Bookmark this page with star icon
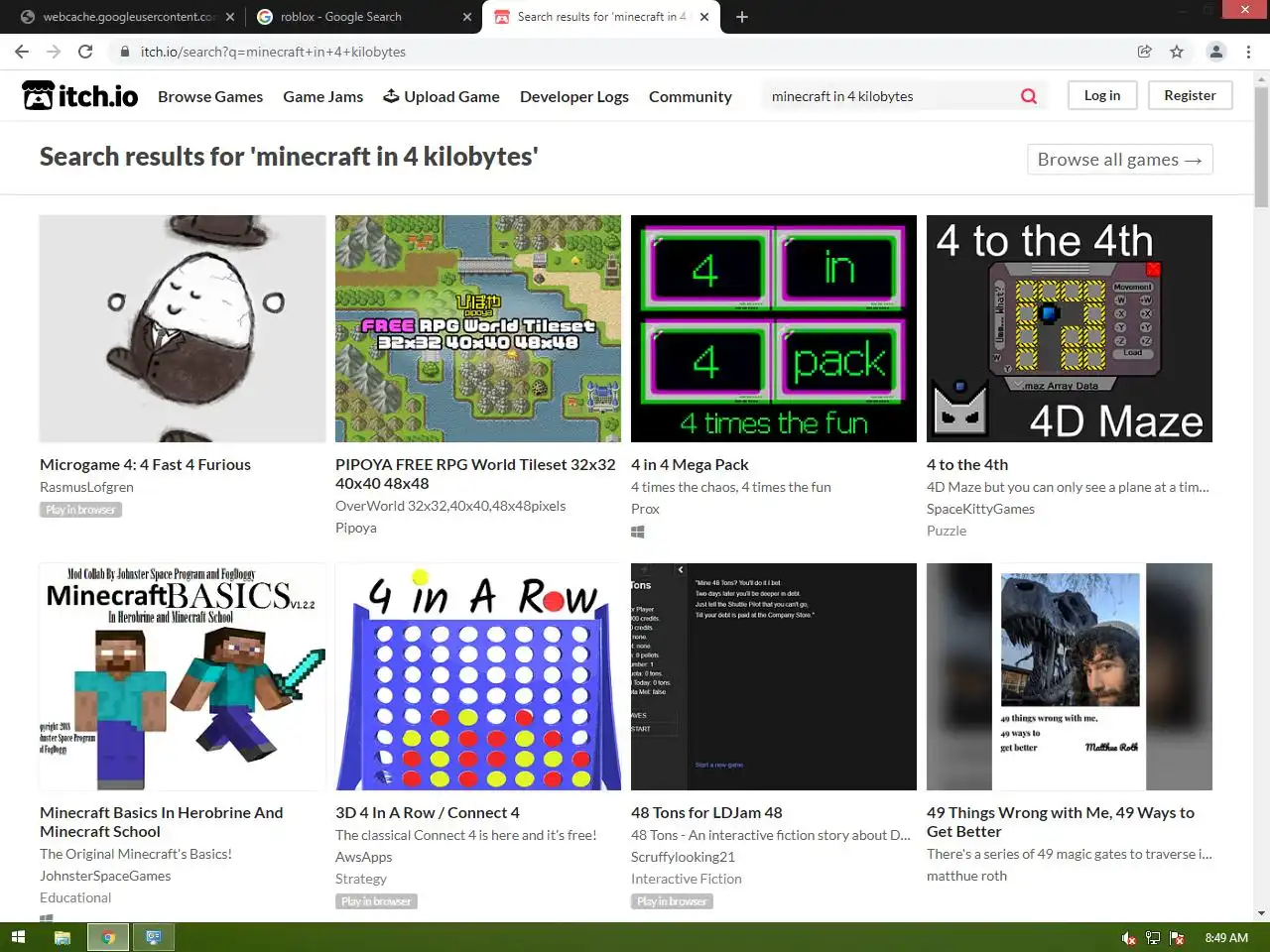This screenshot has width=1270, height=952. click(x=1177, y=52)
